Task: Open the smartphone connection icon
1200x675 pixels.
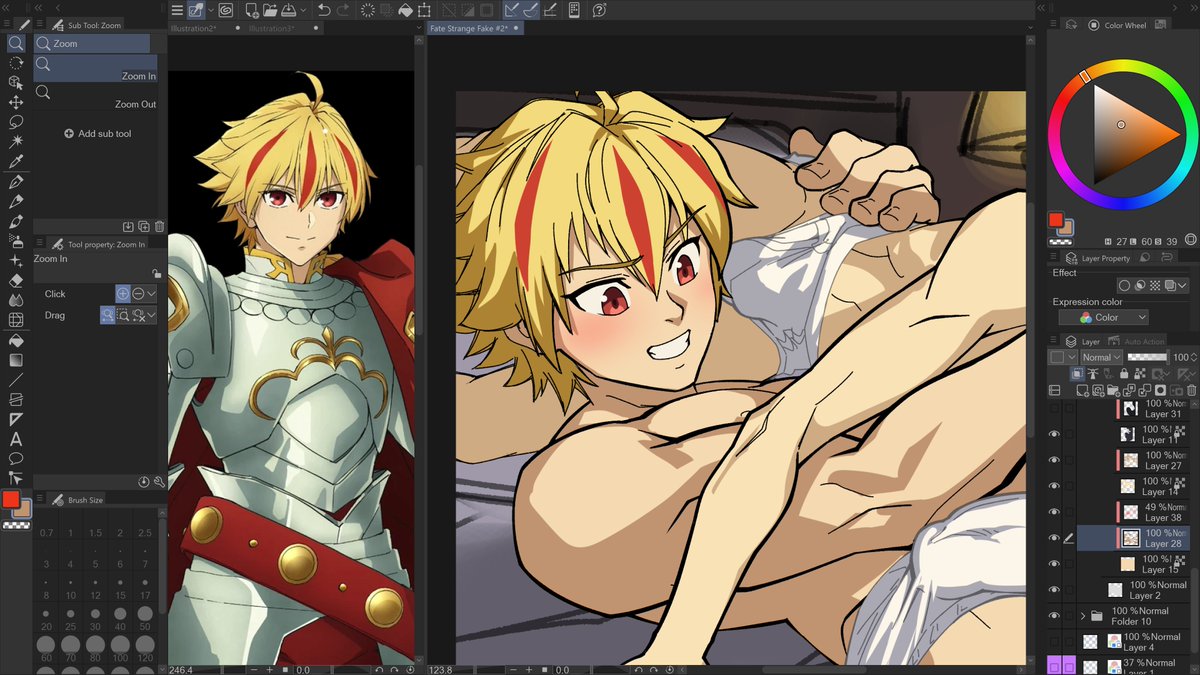Action: pos(575,10)
